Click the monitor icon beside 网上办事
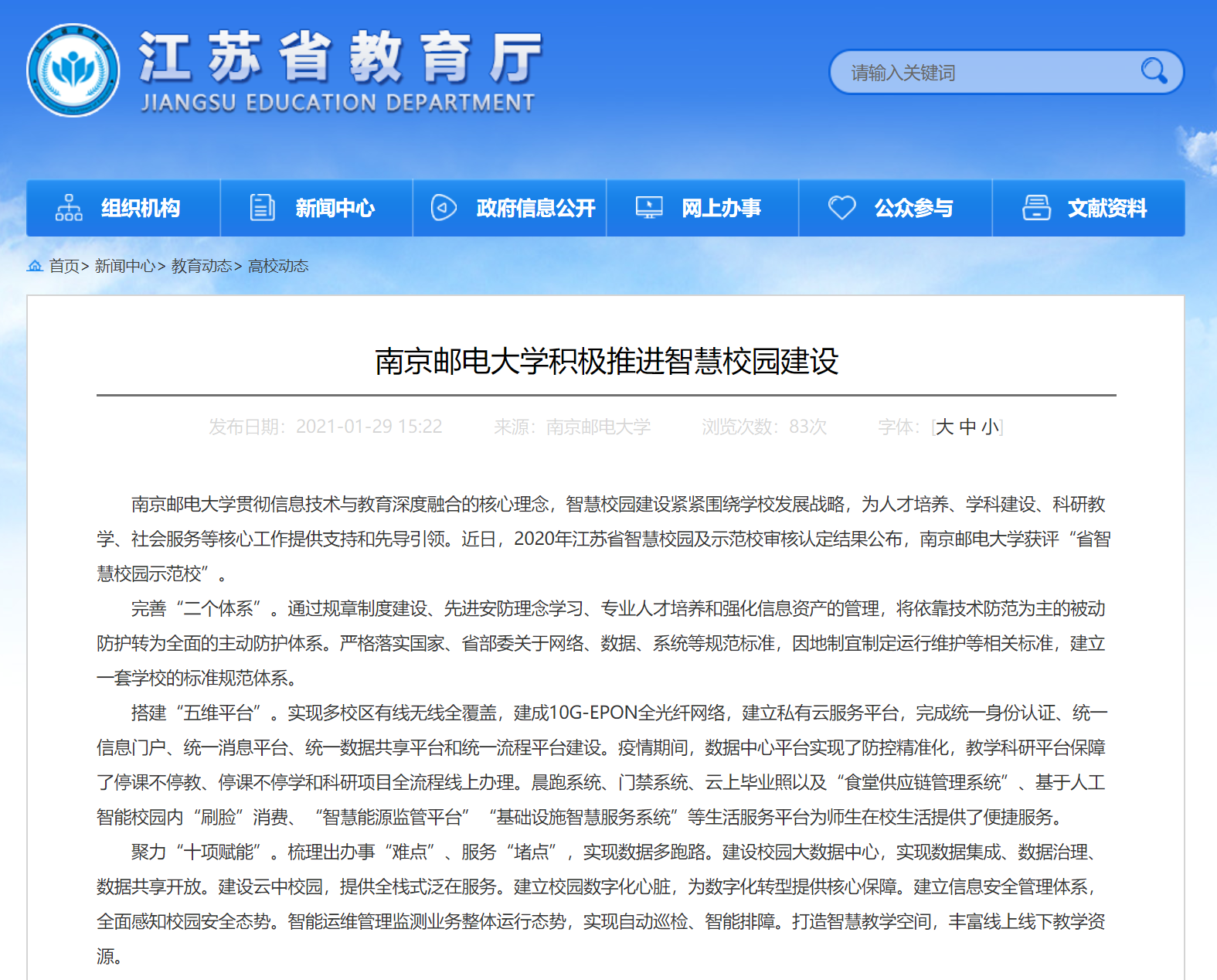This screenshot has width=1217, height=980. coord(649,208)
